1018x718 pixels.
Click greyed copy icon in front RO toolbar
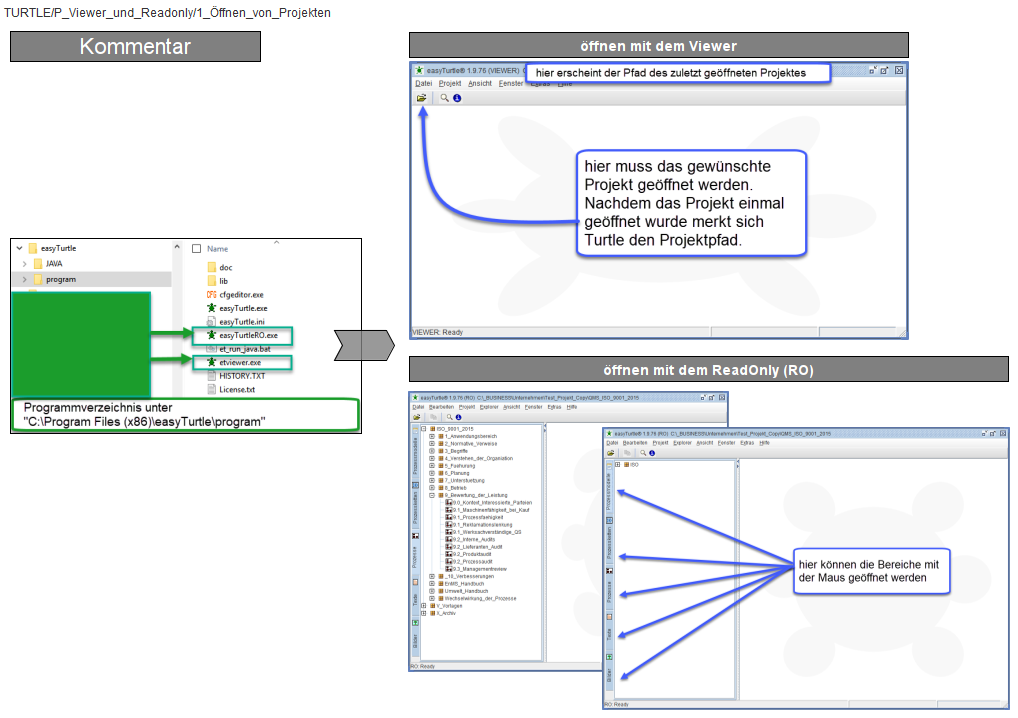coord(627,452)
